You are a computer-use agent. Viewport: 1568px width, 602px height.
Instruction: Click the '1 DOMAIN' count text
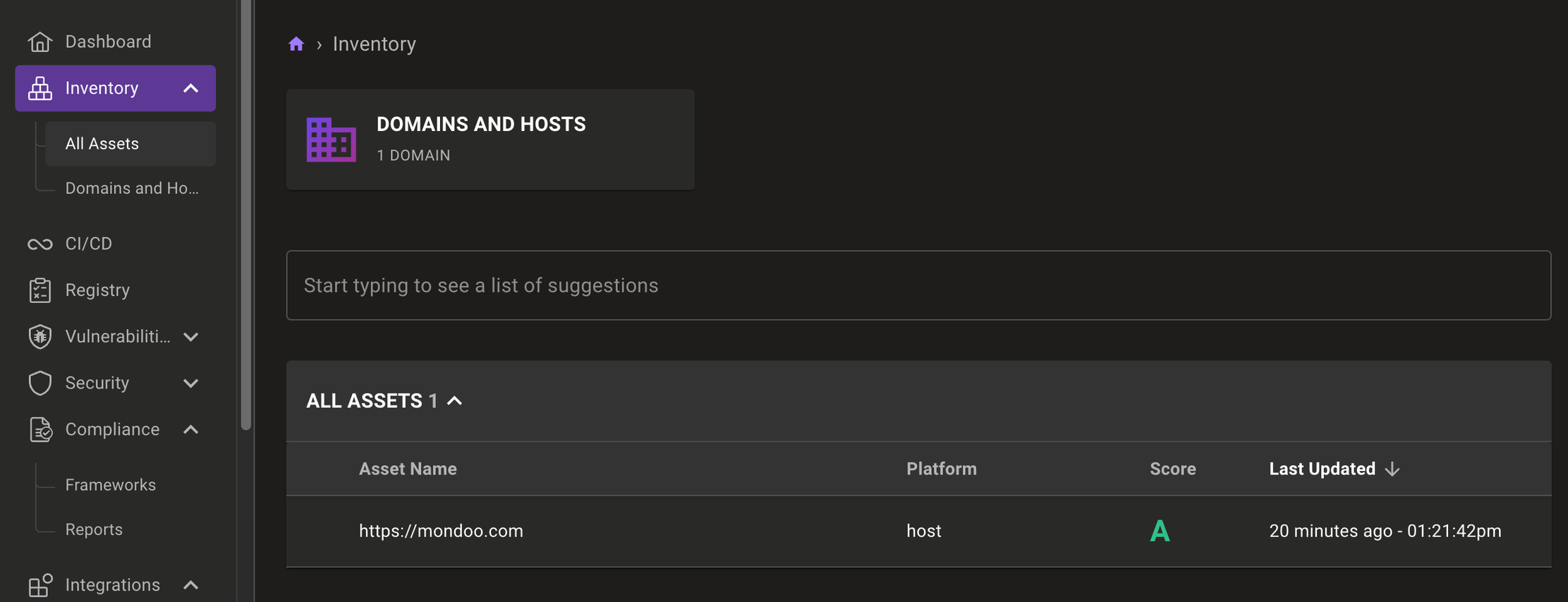413,155
